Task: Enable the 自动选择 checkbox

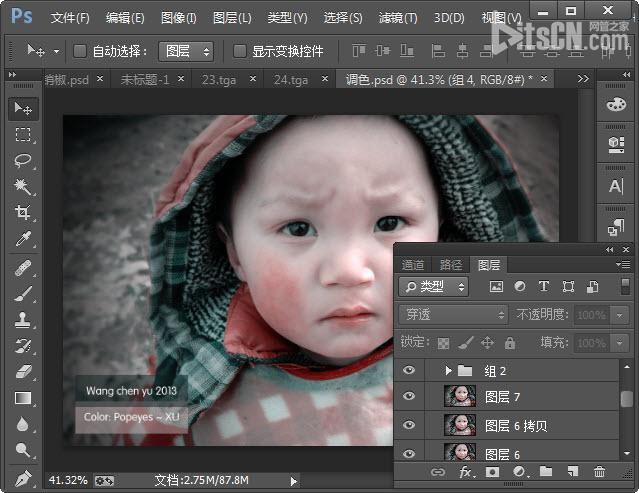Action: [x=80, y=51]
